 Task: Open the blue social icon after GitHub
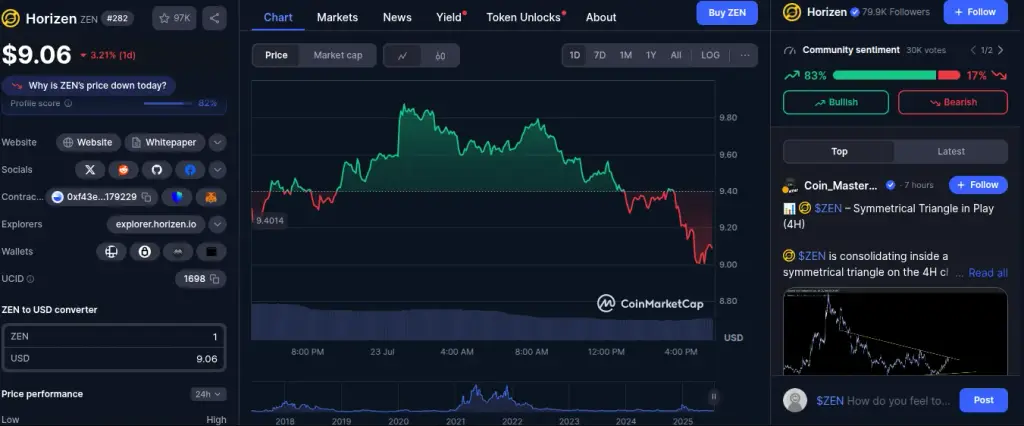pos(190,170)
